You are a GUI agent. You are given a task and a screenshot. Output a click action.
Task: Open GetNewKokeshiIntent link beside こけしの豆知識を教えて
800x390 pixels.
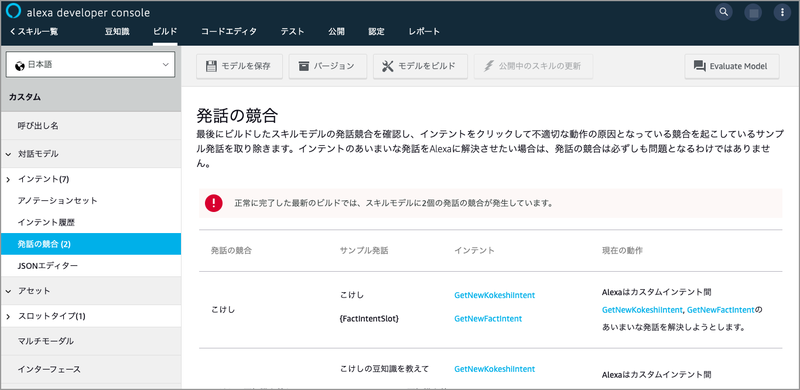pos(494,369)
